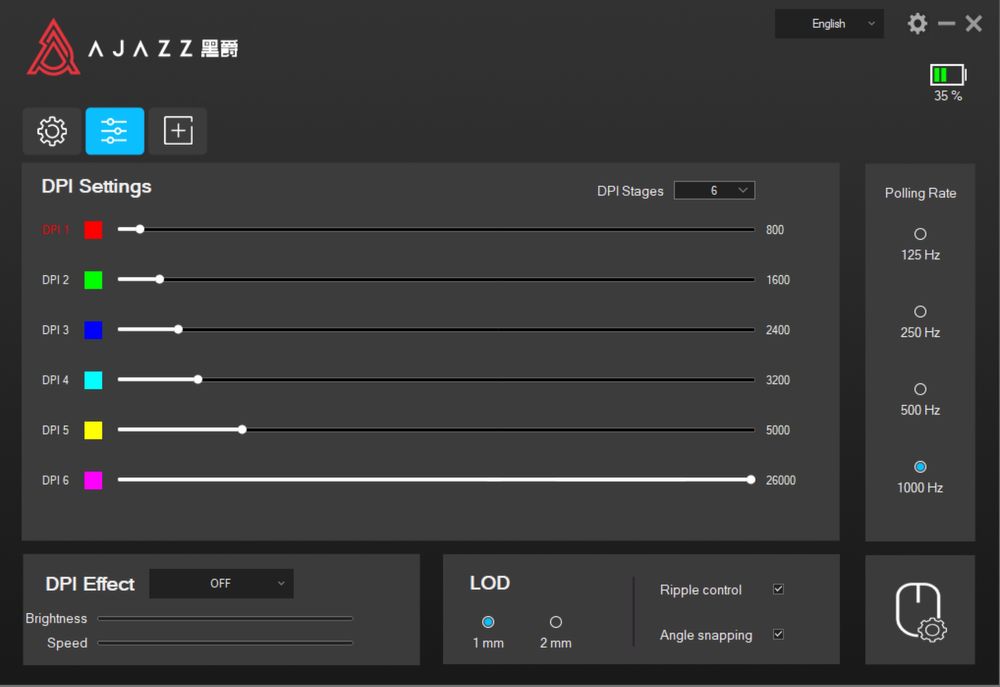
Task: Click the Speed slider track
Action: (x=225, y=643)
